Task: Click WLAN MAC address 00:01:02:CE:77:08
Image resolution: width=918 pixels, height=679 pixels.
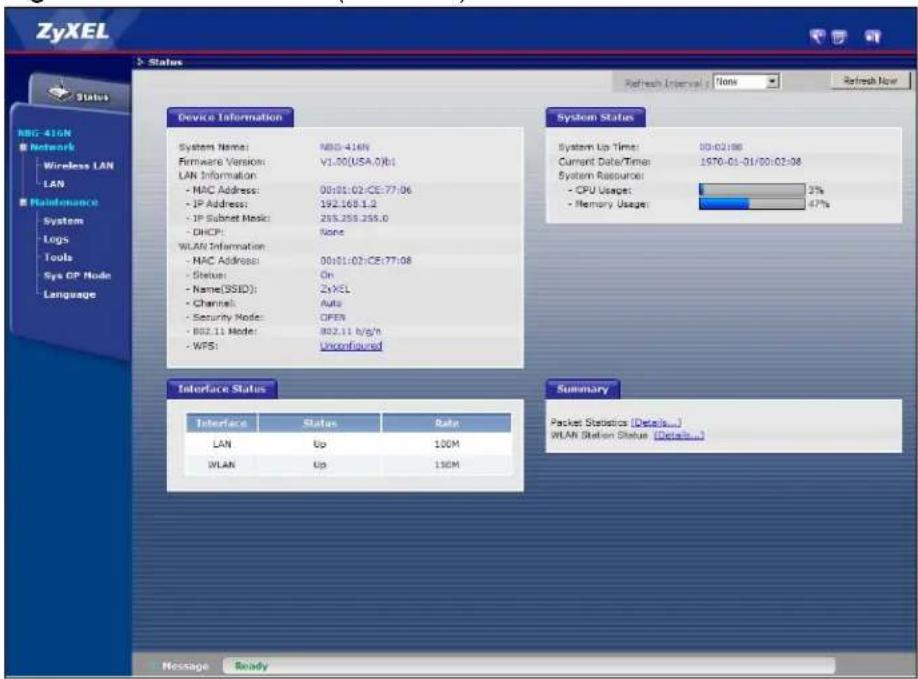Action: click(x=365, y=260)
